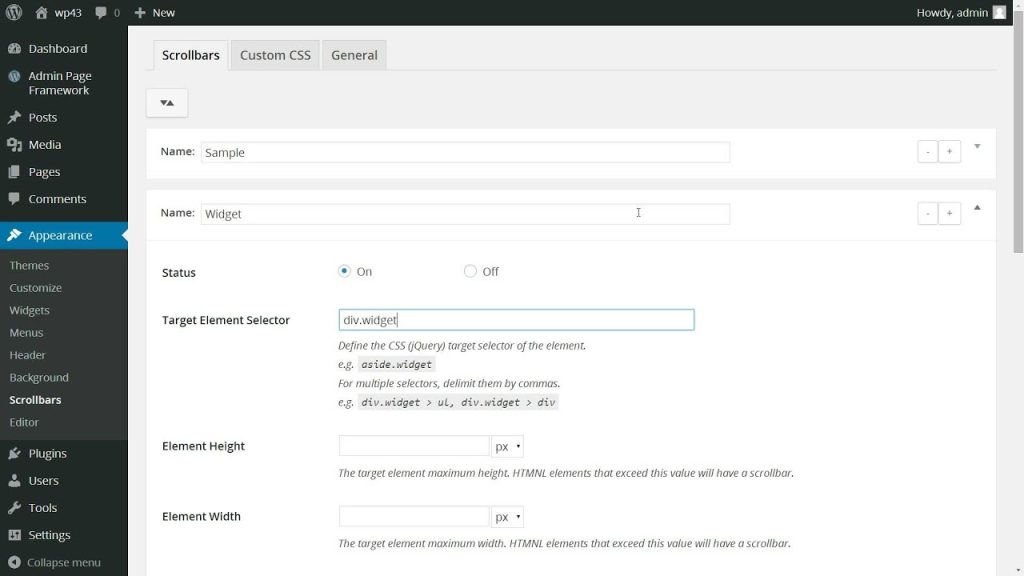
Task: Collapse the Widget section
Action: pyautogui.click(x=977, y=207)
